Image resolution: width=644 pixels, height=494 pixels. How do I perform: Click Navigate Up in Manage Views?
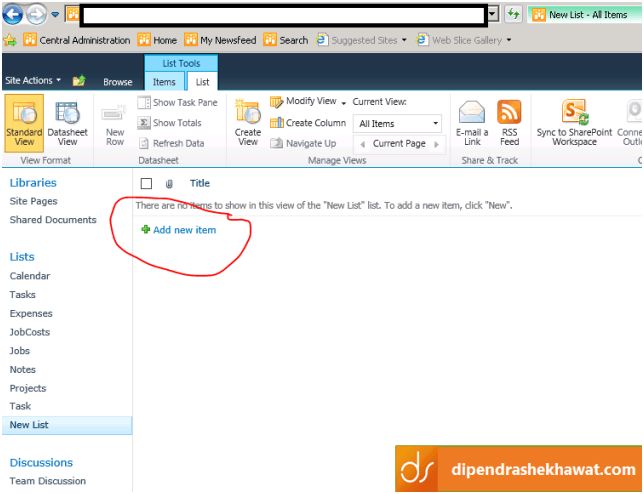[x=303, y=143]
